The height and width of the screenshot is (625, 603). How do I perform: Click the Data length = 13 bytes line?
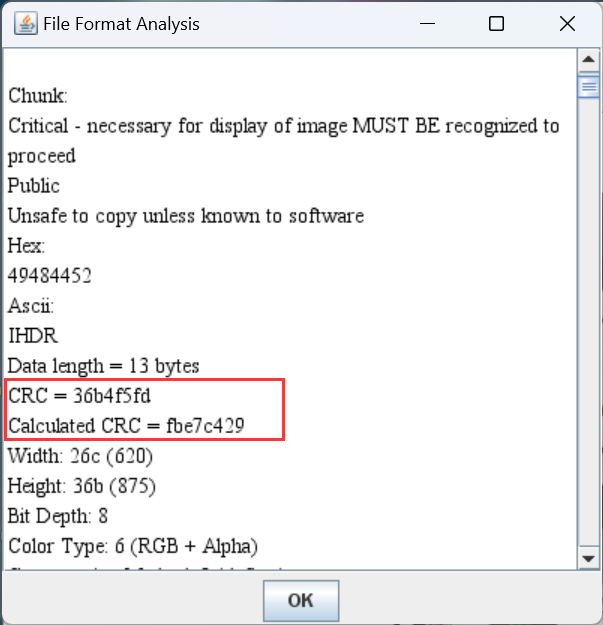pos(104,366)
